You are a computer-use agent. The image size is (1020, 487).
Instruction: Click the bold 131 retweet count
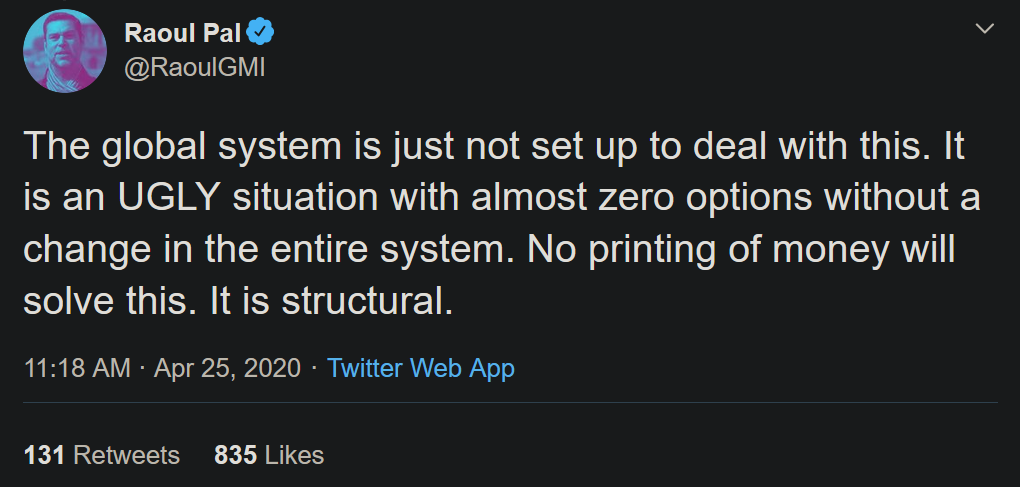pyautogui.click(x=44, y=455)
